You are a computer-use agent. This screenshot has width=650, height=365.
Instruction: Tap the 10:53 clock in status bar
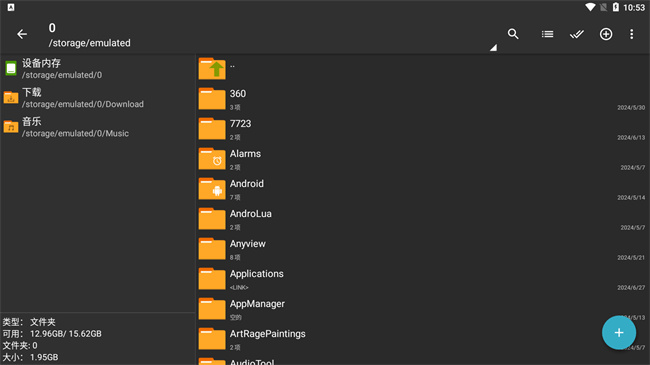coord(634,7)
